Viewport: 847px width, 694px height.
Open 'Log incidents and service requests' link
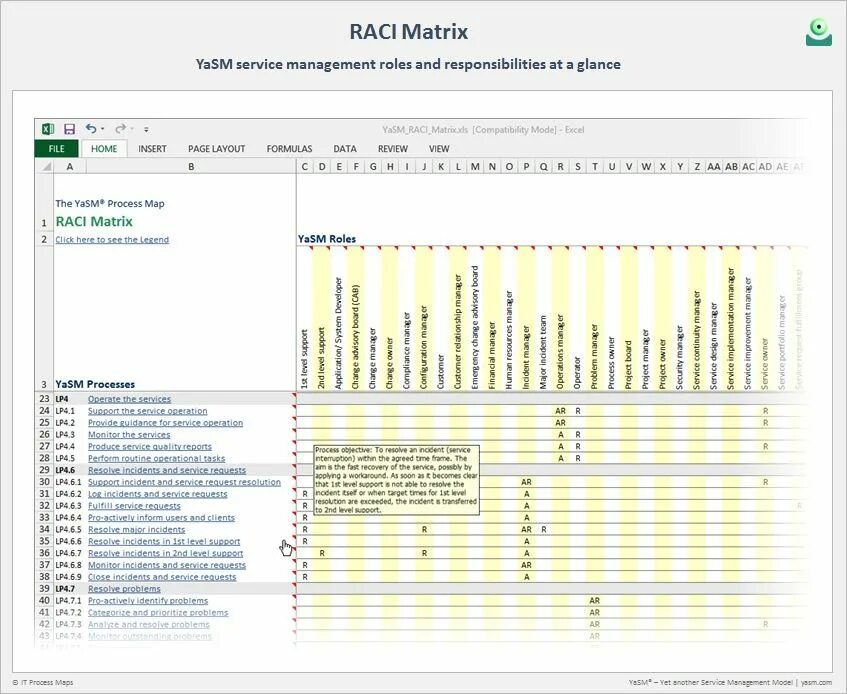click(x=157, y=494)
